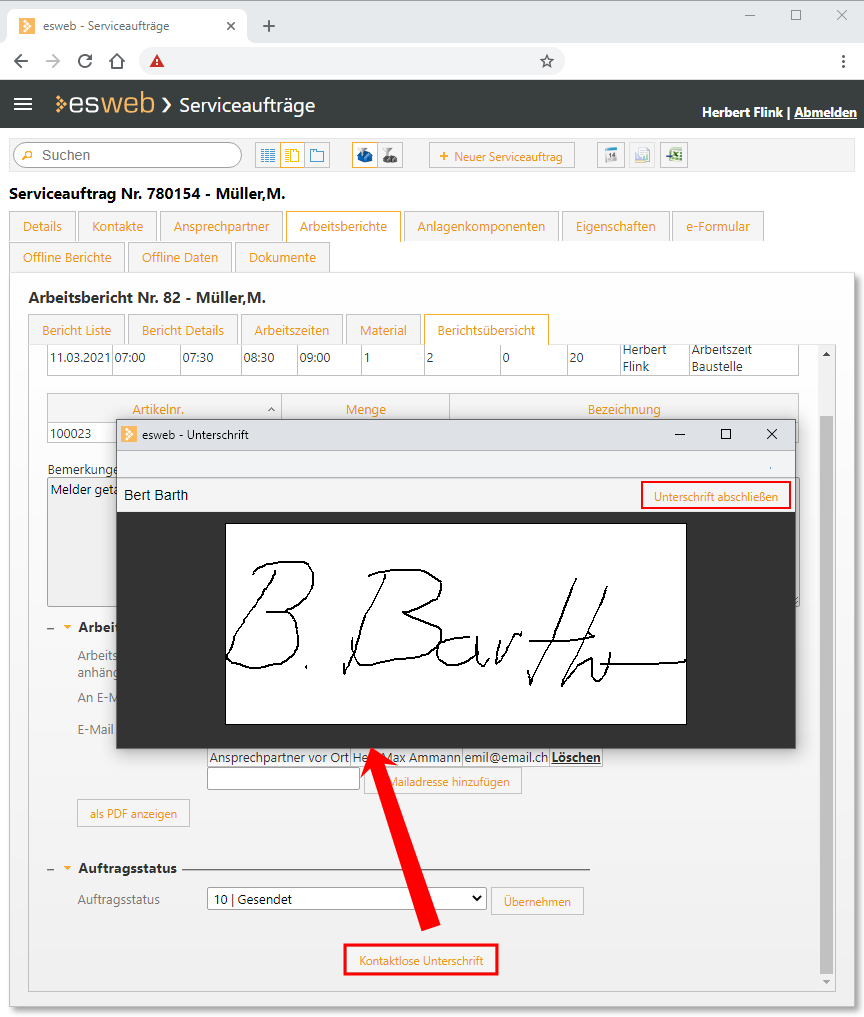Maximize the Unterschrift dialog window
This screenshot has height=1017, width=864.
tap(726, 435)
